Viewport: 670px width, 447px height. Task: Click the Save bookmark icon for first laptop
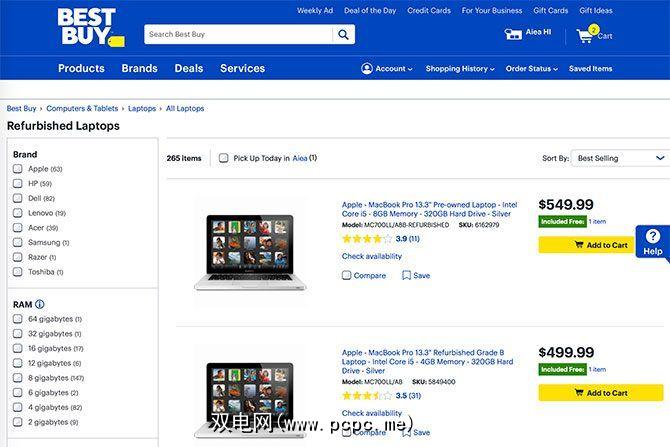pyautogui.click(x=407, y=275)
